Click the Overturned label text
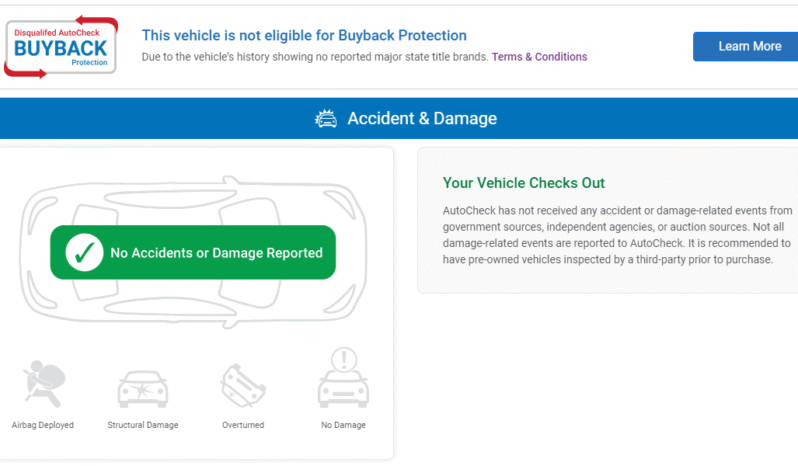 [243, 425]
